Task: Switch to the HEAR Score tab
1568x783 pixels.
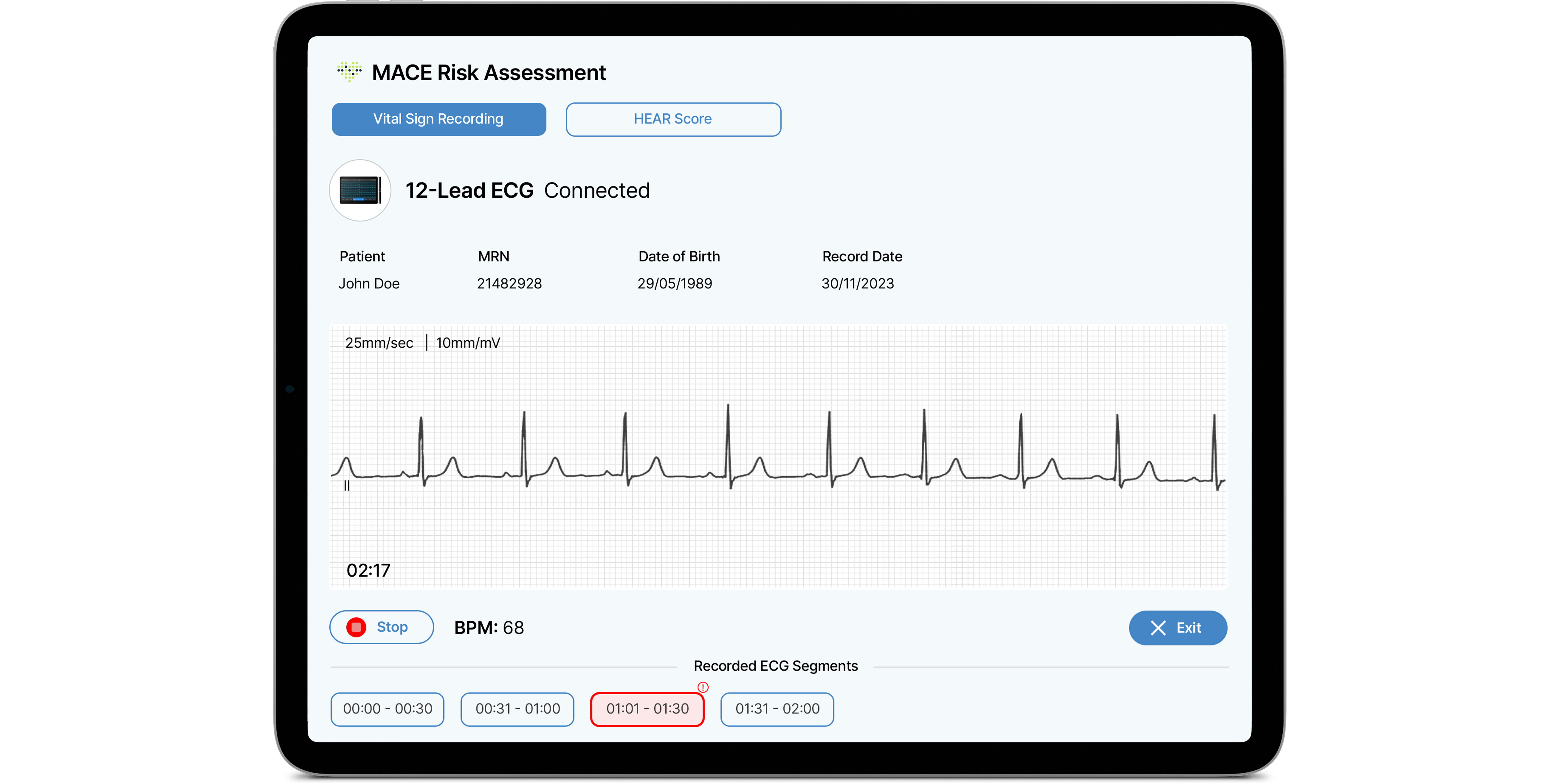Action: [673, 119]
